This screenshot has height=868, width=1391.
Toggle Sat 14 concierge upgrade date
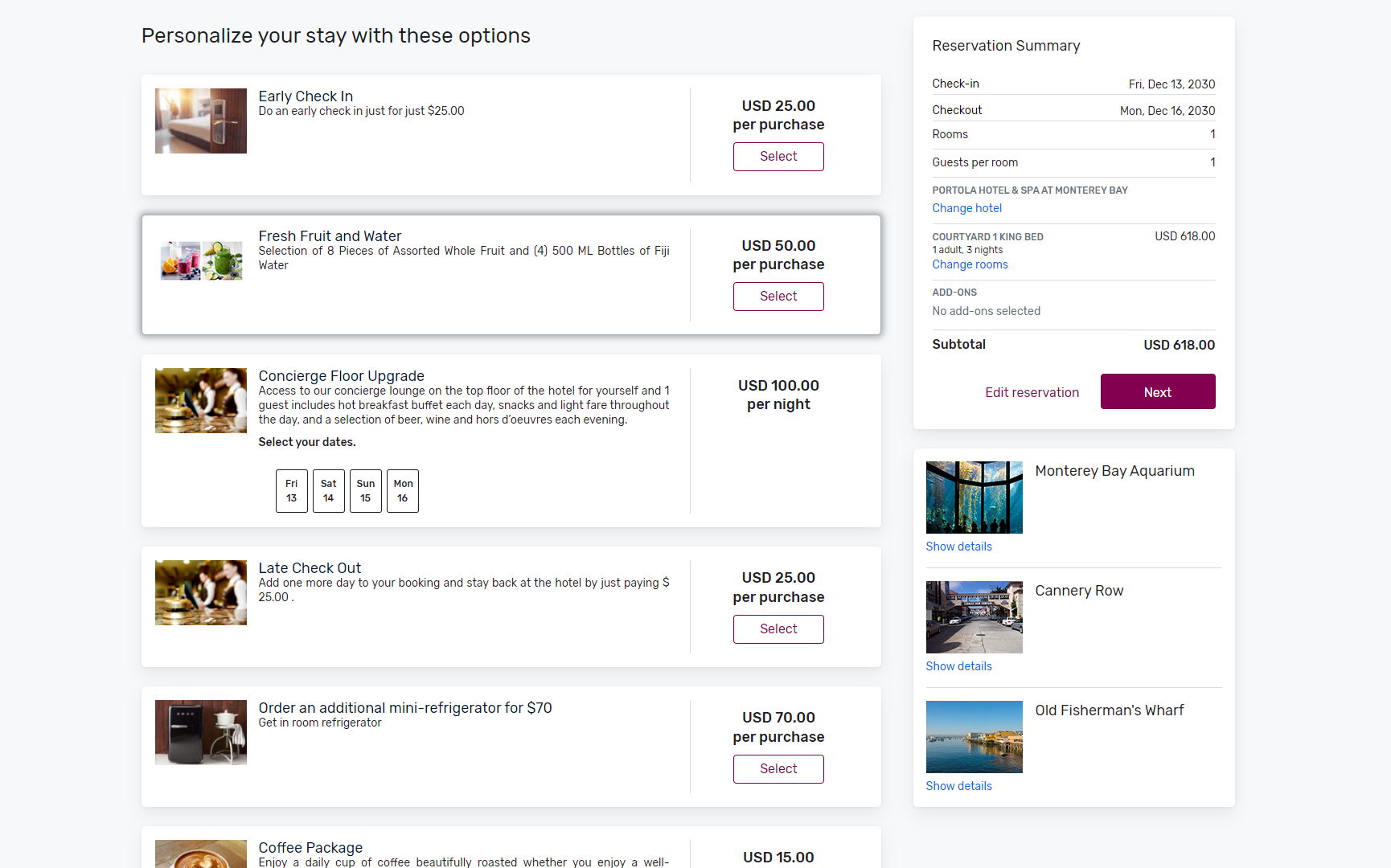click(x=328, y=491)
